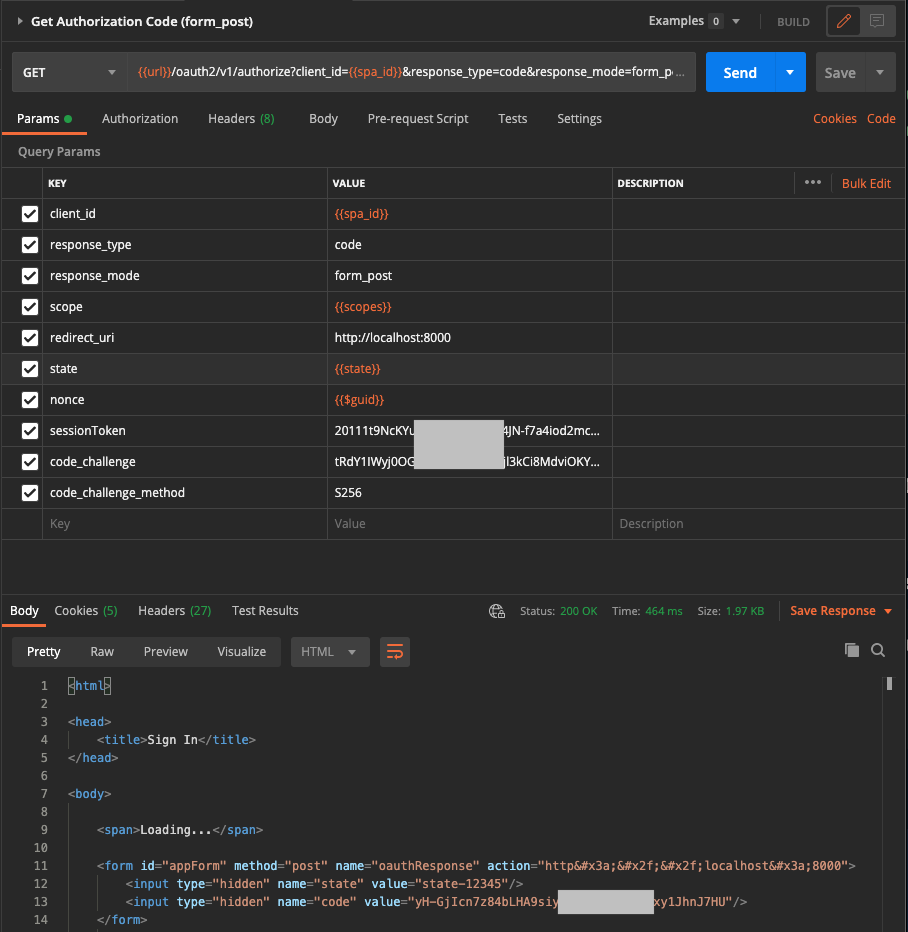Uncheck the response_mode parameter checkbox

pyautogui.click(x=30, y=276)
